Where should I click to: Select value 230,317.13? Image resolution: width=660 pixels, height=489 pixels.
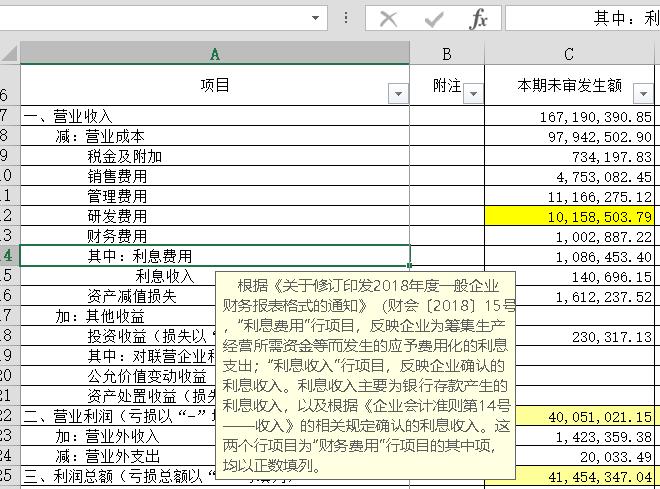[585, 336]
